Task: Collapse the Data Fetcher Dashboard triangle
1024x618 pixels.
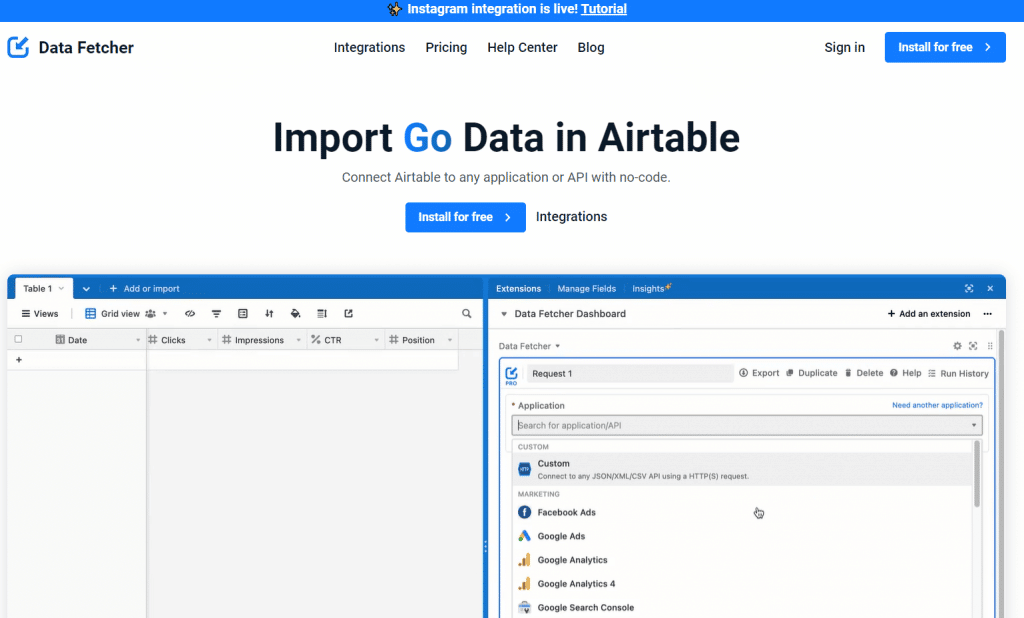Action: tap(504, 314)
